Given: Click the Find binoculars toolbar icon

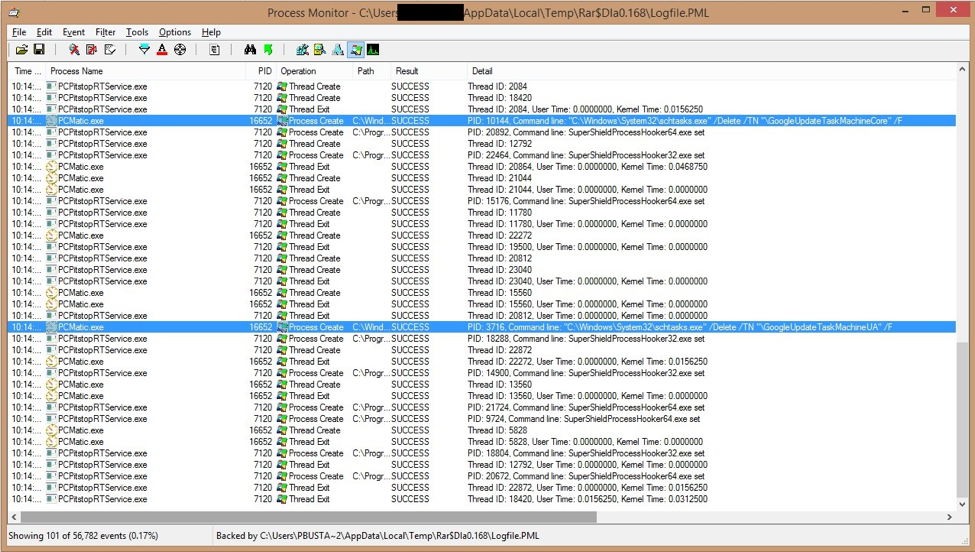Looking at the screenshot, I should coord(250,50).
